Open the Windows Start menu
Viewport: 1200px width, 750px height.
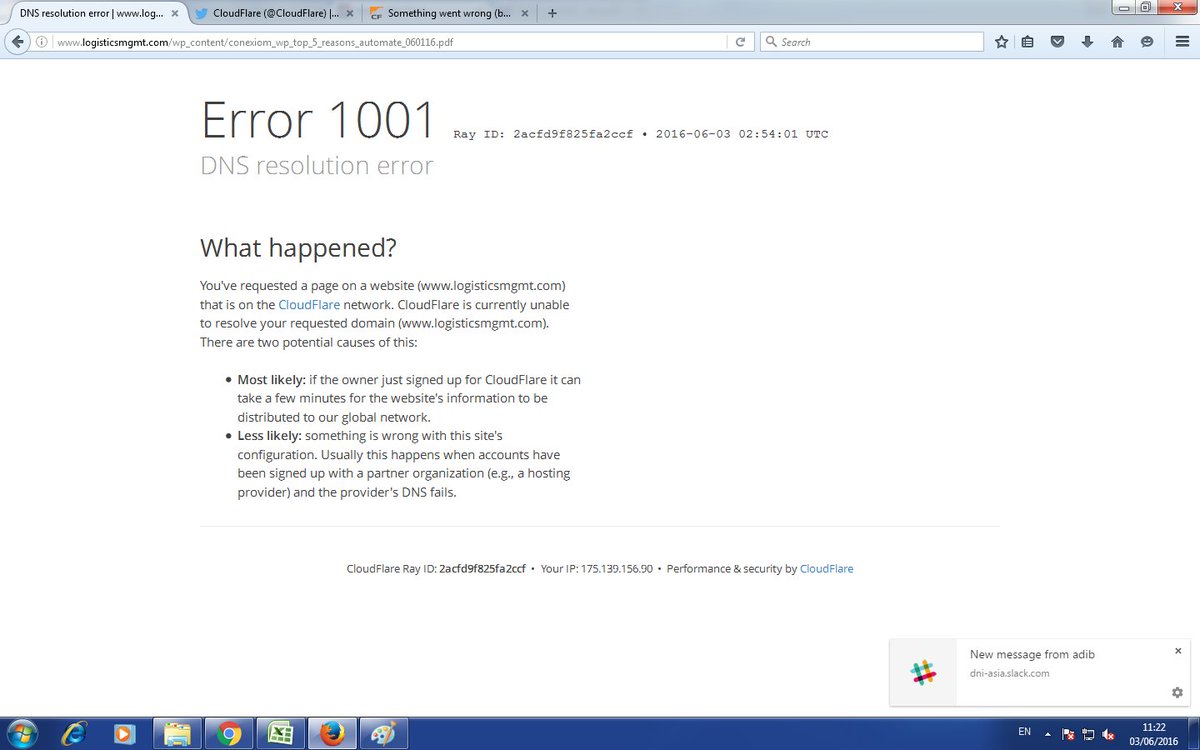point(21,733)
